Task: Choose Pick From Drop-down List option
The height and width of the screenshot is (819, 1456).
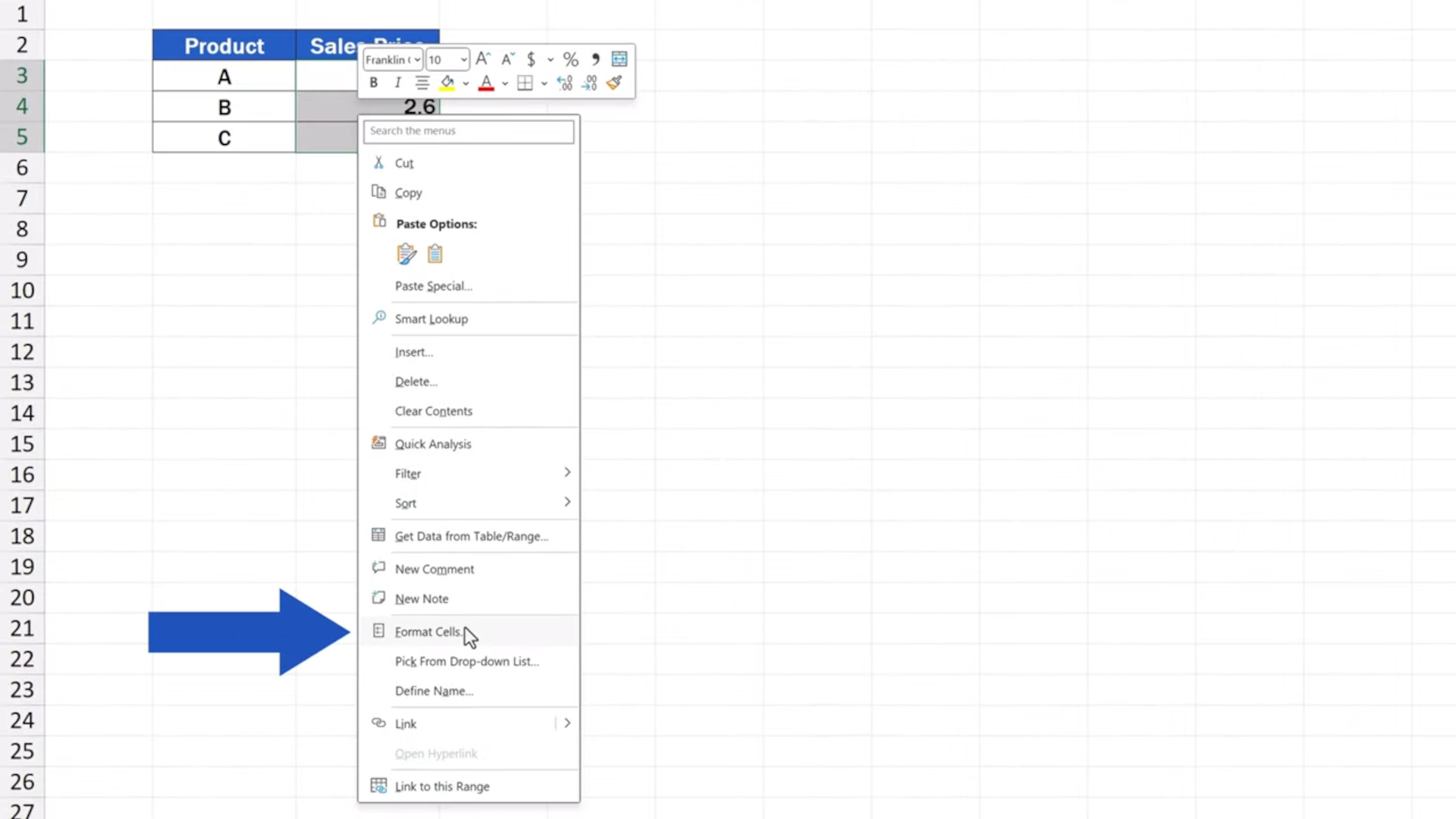Action: click(x=467, y=661)
